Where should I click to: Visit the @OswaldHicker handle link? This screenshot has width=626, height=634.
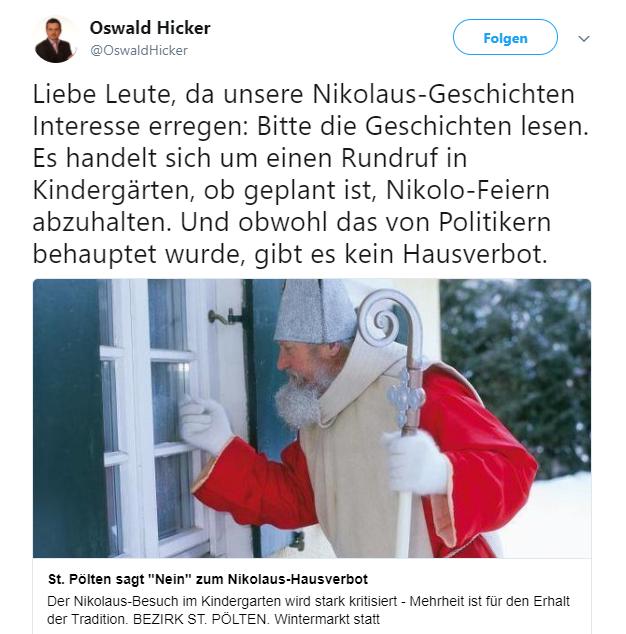[x=139, y=51]
